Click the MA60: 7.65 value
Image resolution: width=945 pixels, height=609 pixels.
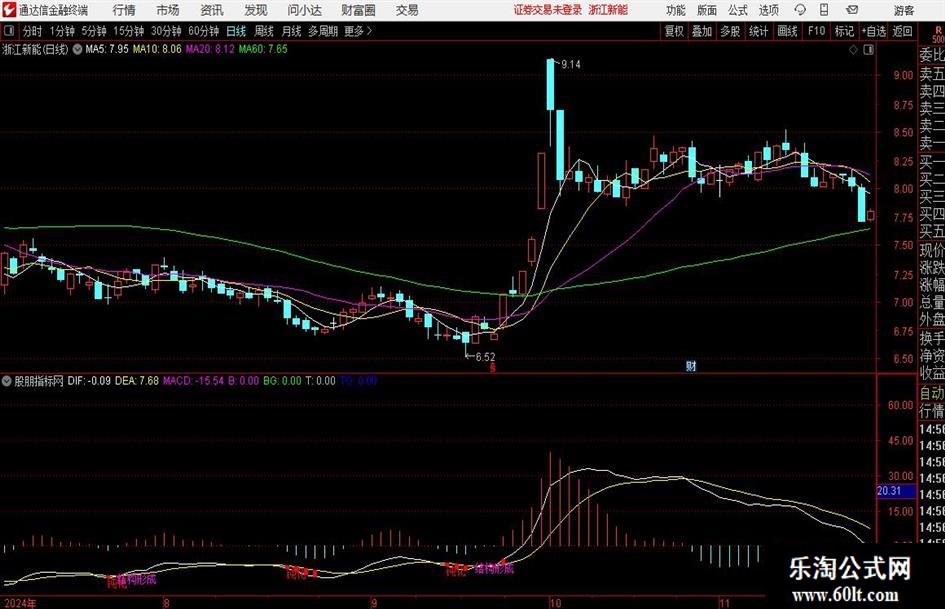click(263, 49)
